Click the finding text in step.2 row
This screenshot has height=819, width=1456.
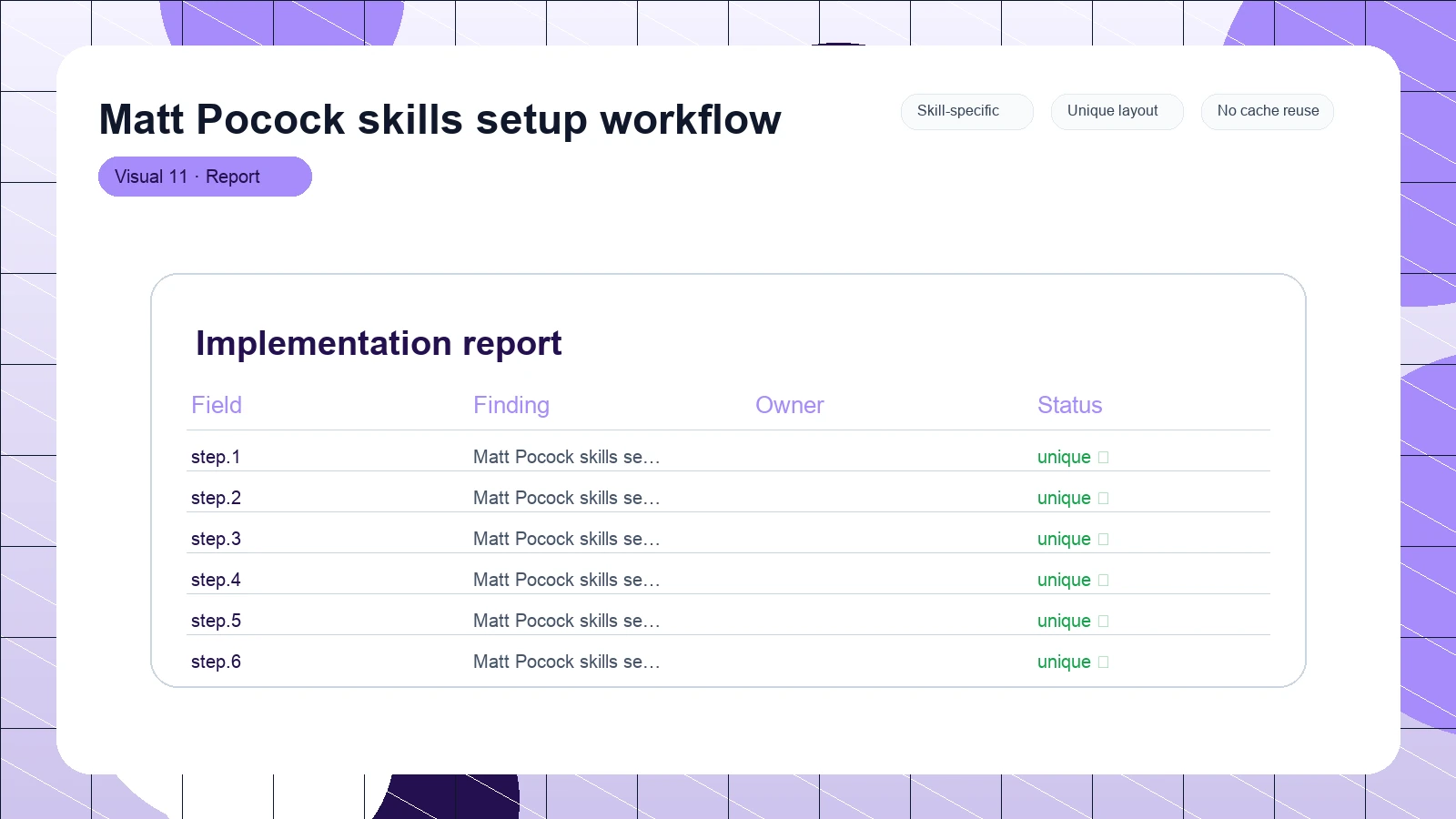566,498
